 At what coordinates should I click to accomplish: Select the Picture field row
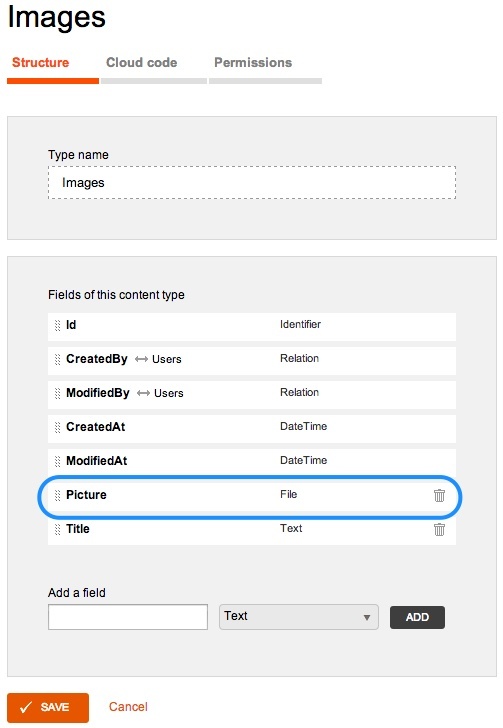[252, 495]
